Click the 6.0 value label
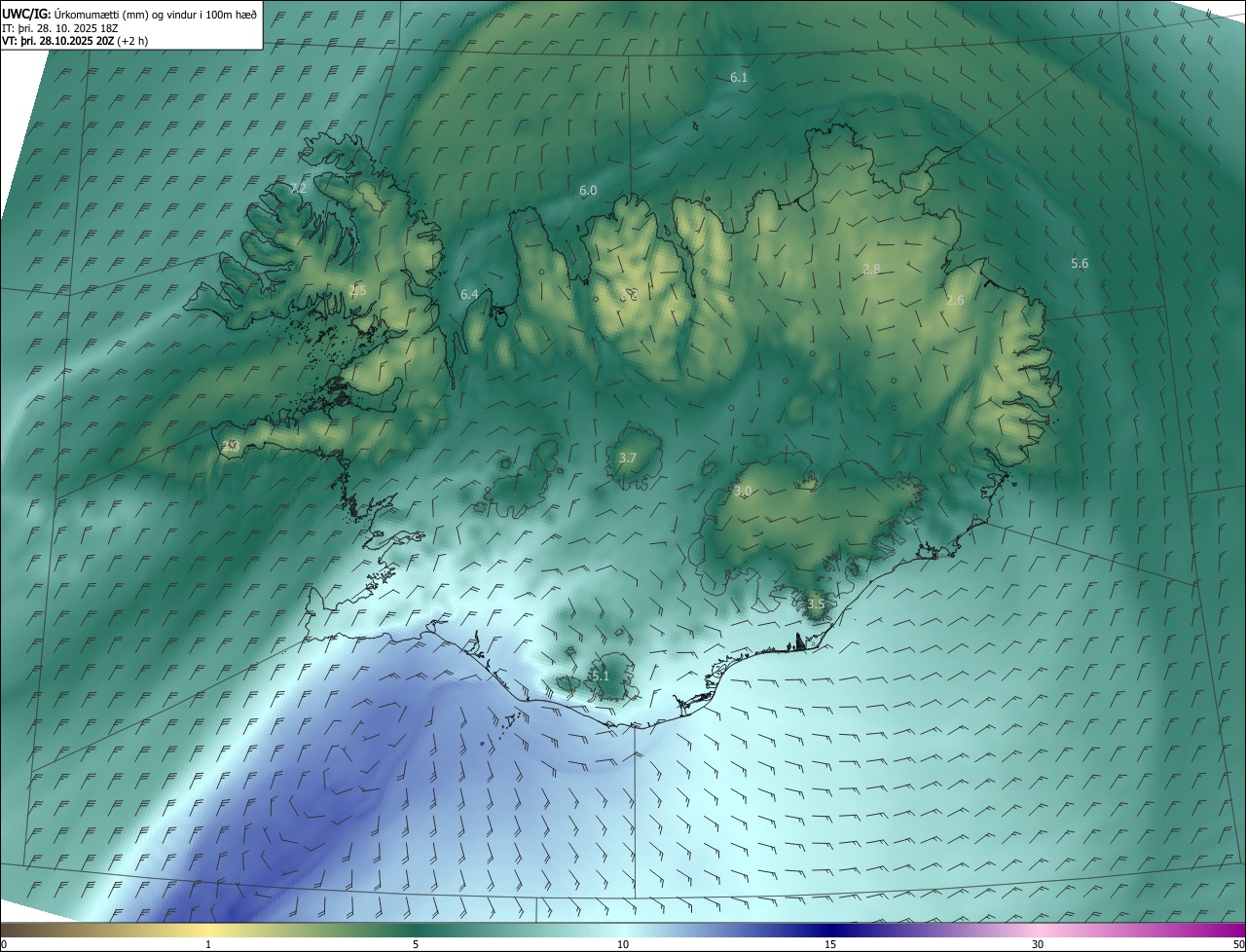 [588, 191]
